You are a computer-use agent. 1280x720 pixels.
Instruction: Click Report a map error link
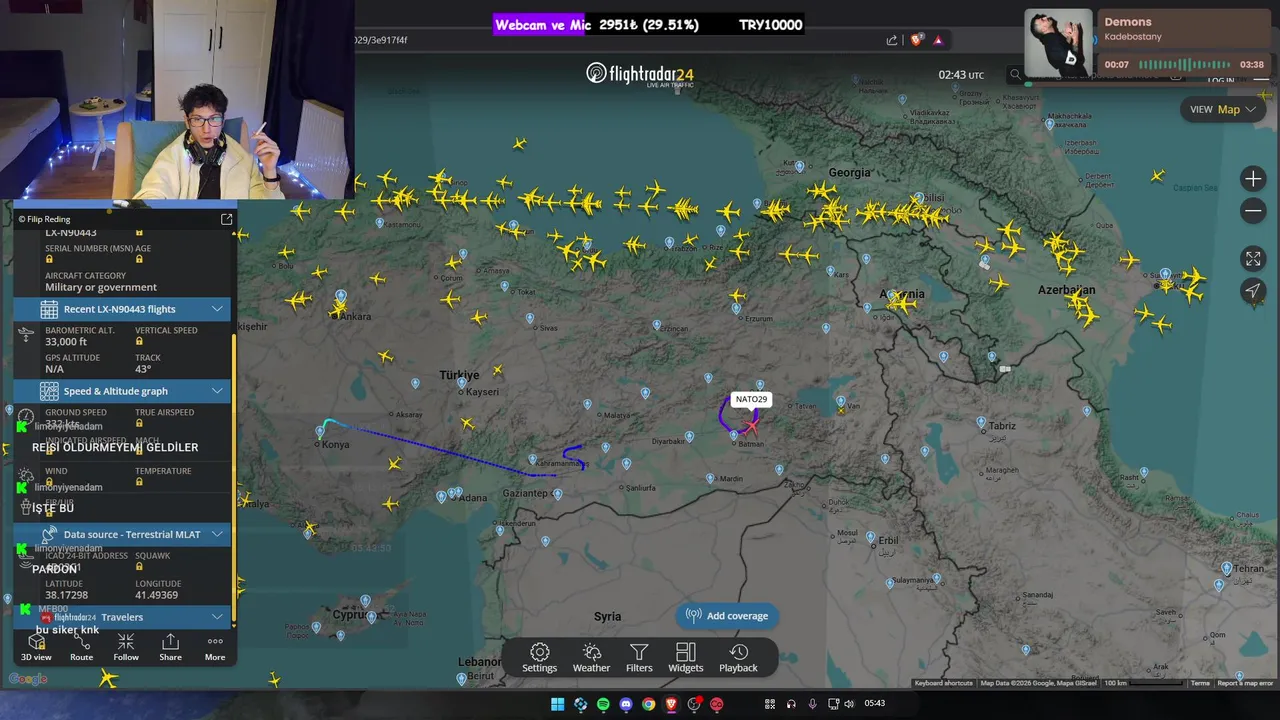tap(1245, 683)
